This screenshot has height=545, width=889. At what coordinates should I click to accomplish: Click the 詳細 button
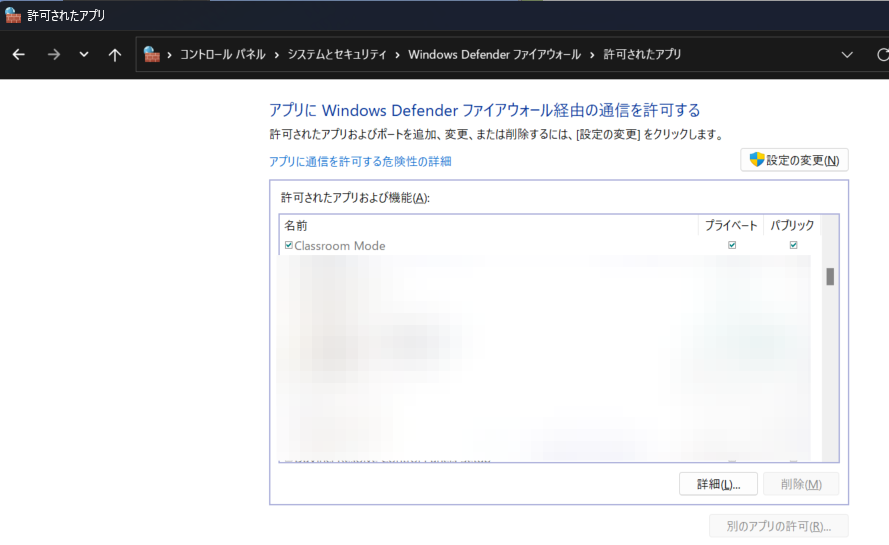(717, 484)
